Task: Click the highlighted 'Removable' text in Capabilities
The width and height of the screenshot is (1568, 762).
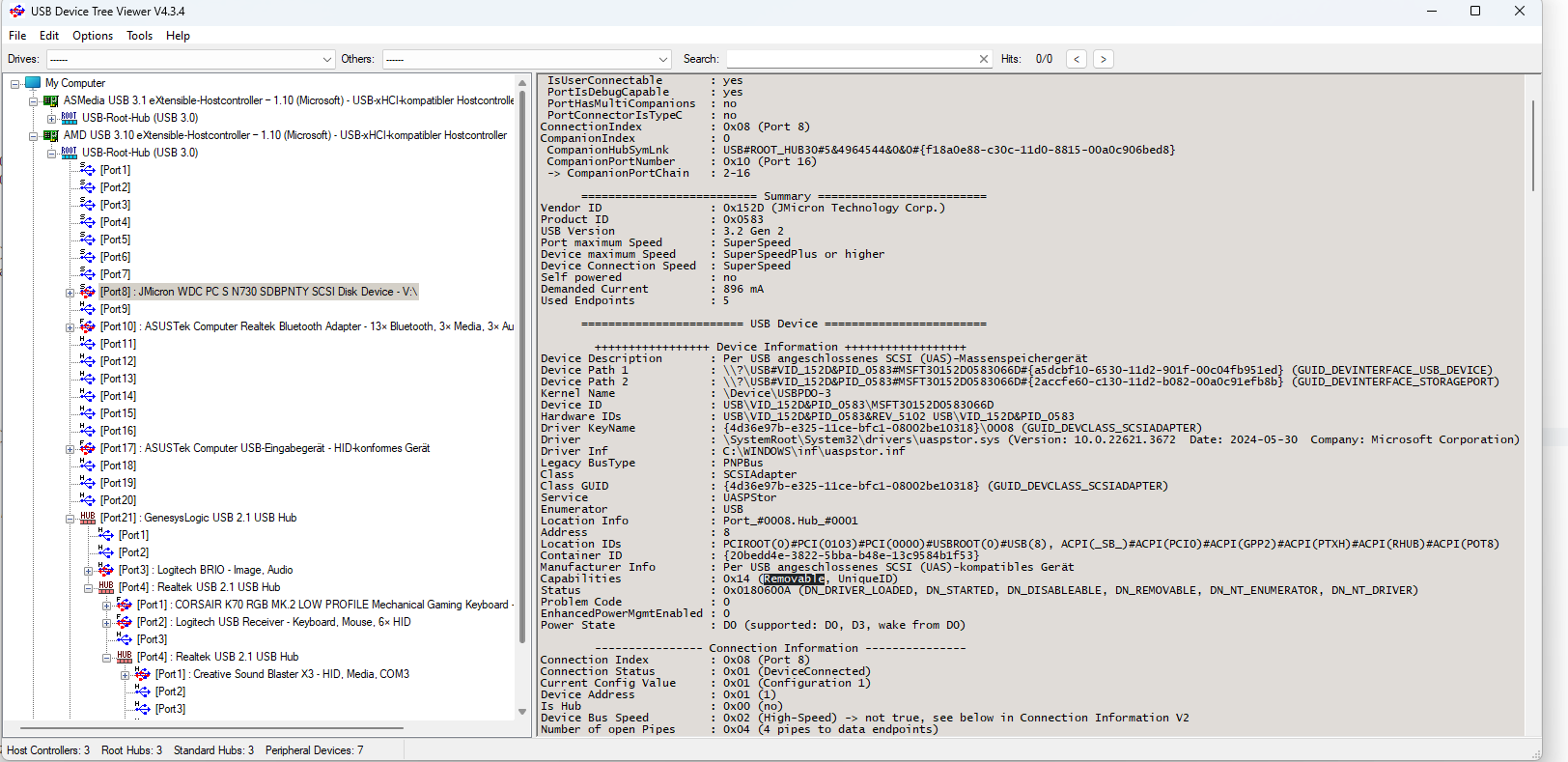Action: point(793,579)
